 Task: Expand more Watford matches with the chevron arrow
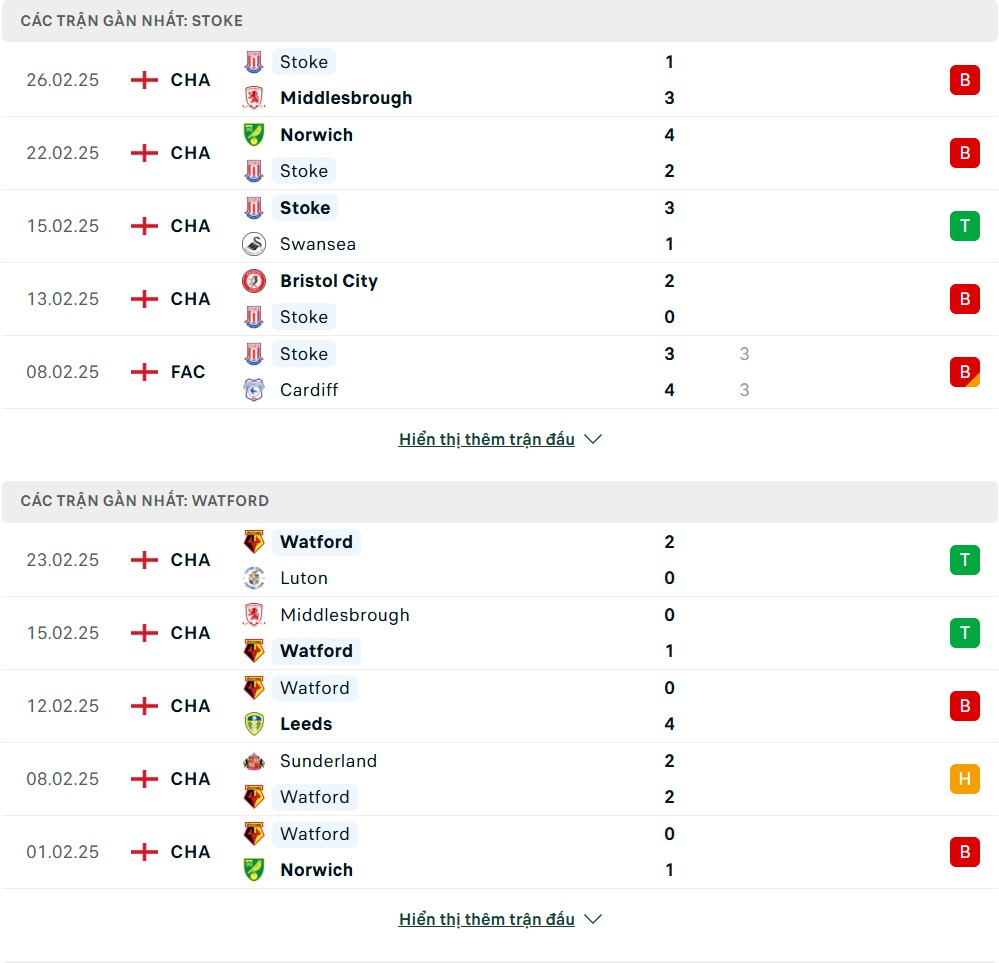pyautogui.click(x=593, y=919)
